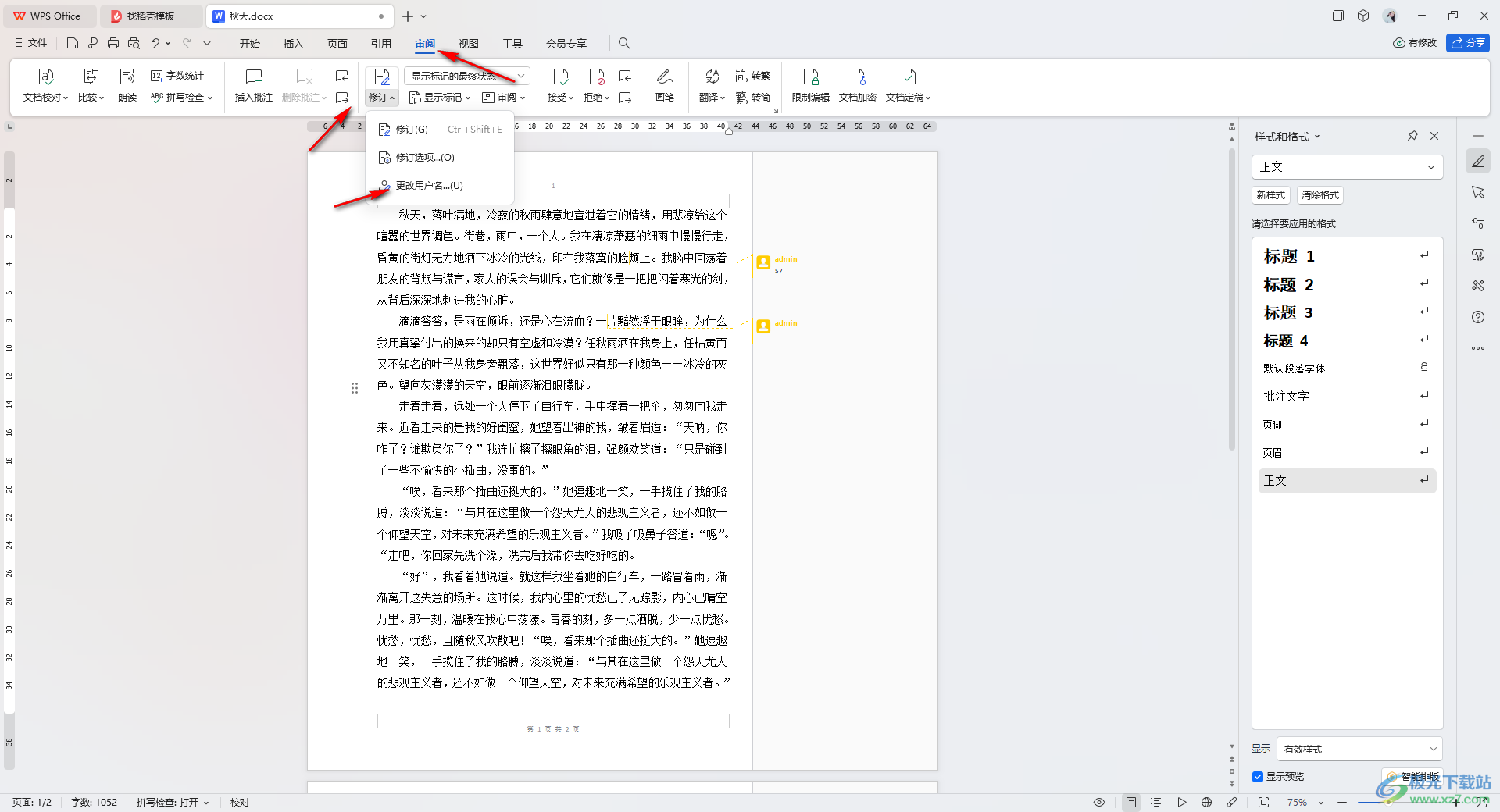Click the 文档定稿 finalize document icon
The height and width of the screenshot is (812, 1500).
[x=908, y=77]
